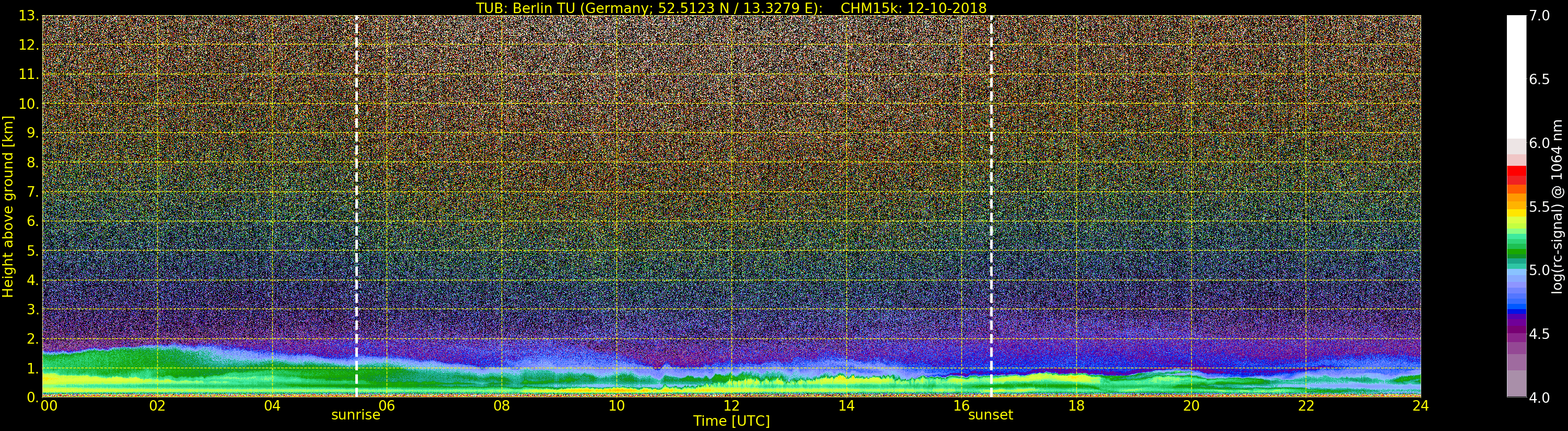Click the "4.5" colorbar tick label
Image resolution: width=1568 pixels, height=431 pixels.
point(1539,334)
